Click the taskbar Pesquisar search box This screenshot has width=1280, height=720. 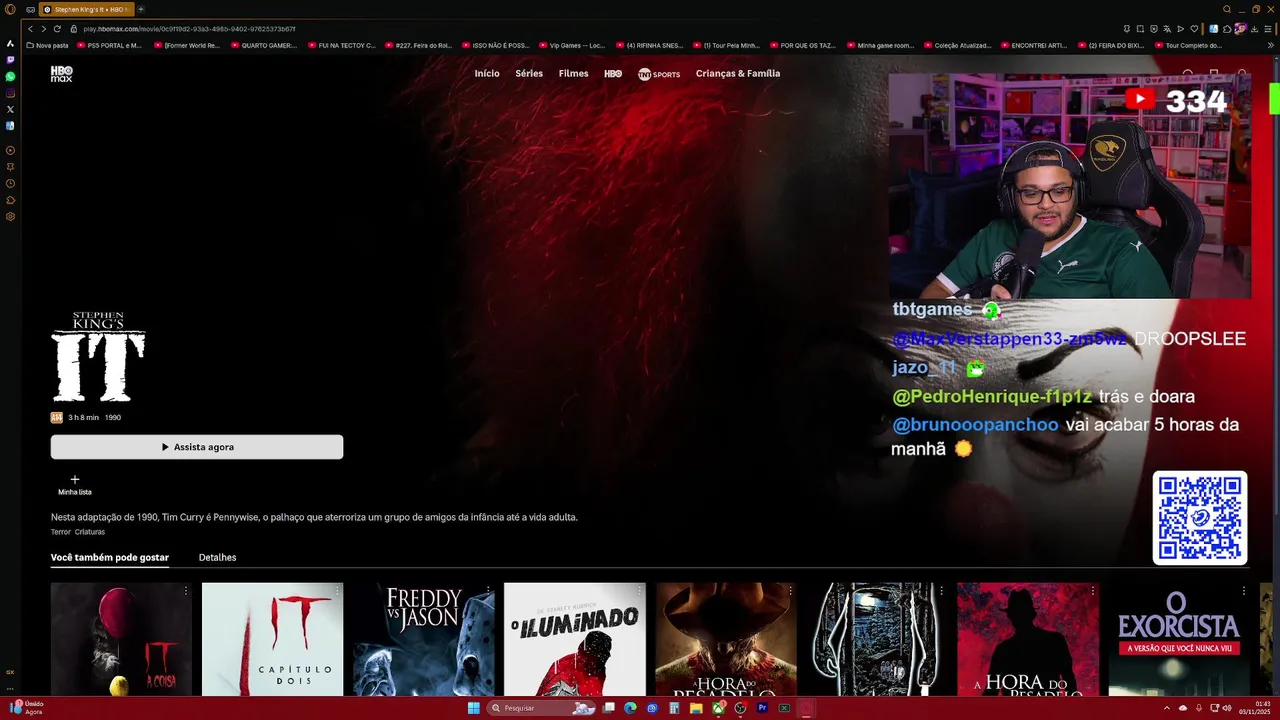[541, 708]
